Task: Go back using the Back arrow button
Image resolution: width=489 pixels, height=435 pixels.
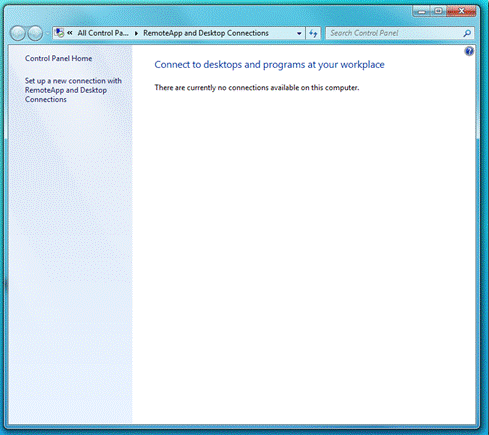Action: 18,33
